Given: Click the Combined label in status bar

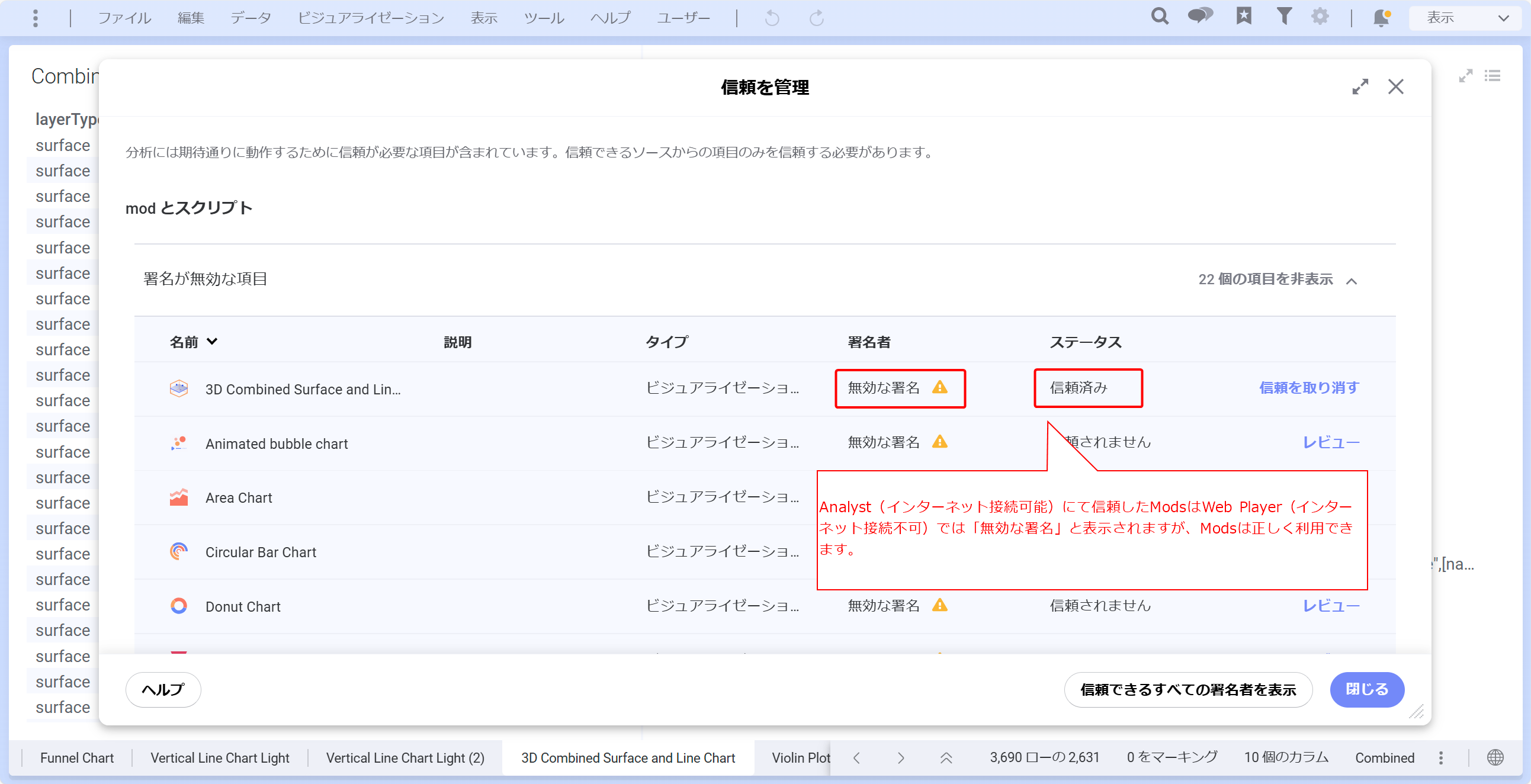Looking at the screenshot, I should tap(1385, 758).
